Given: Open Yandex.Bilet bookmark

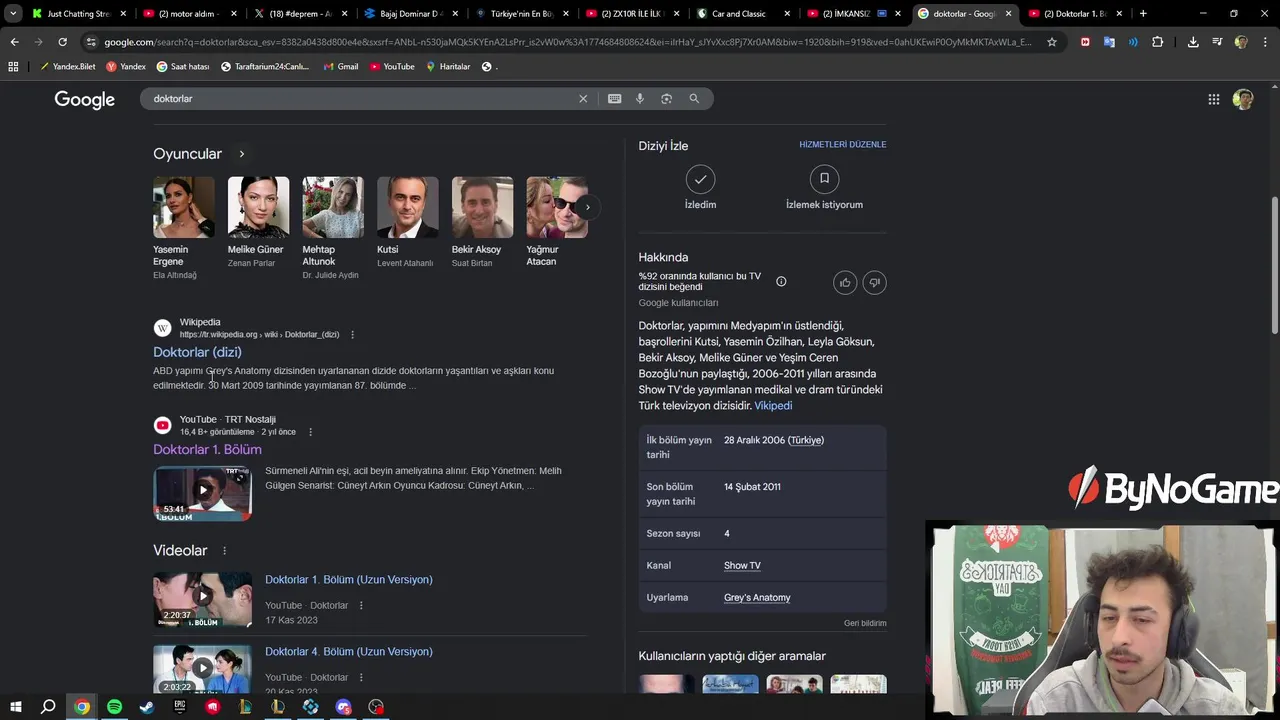Looking at the screenshot, I should 68,67.
